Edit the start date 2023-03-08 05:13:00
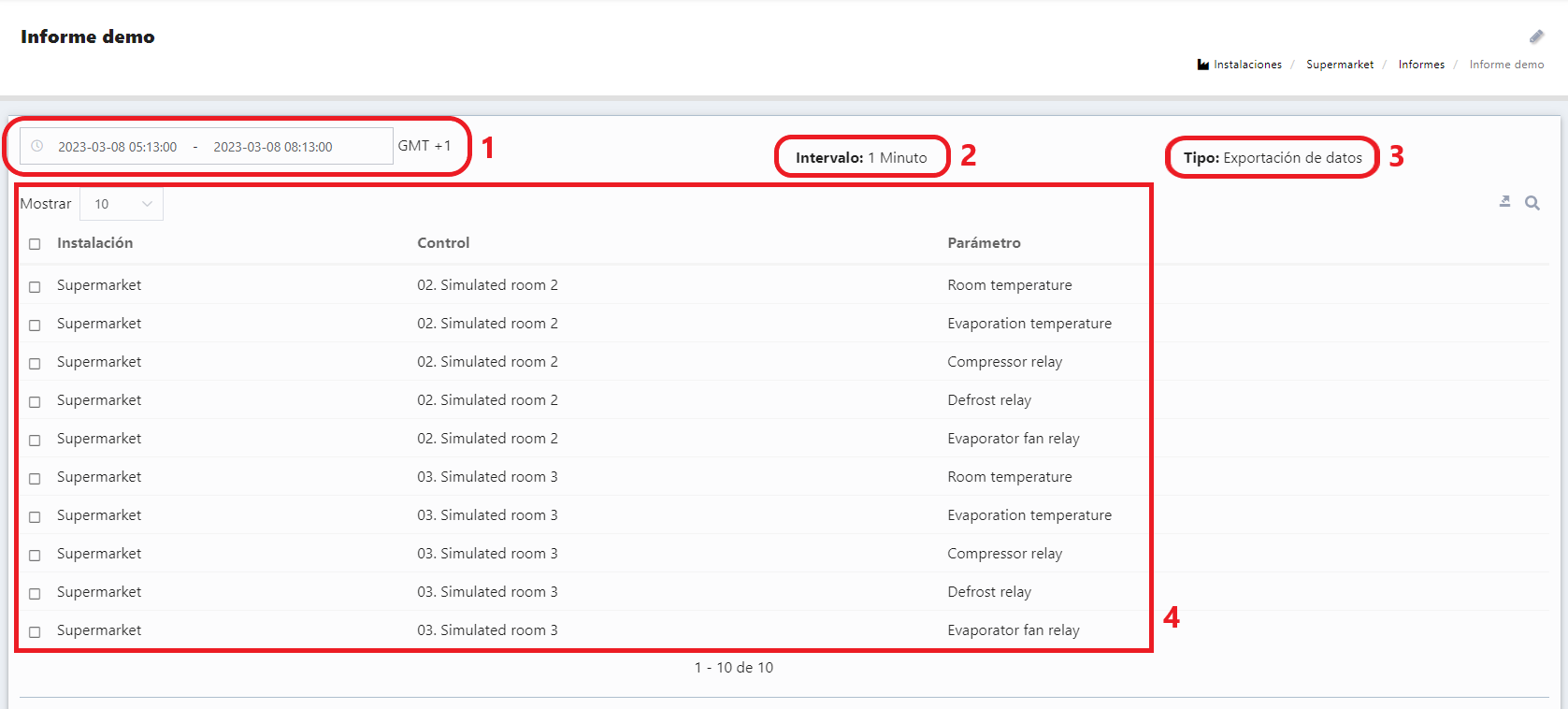Viewport: 1568px width, 709px height. [118, 147]
